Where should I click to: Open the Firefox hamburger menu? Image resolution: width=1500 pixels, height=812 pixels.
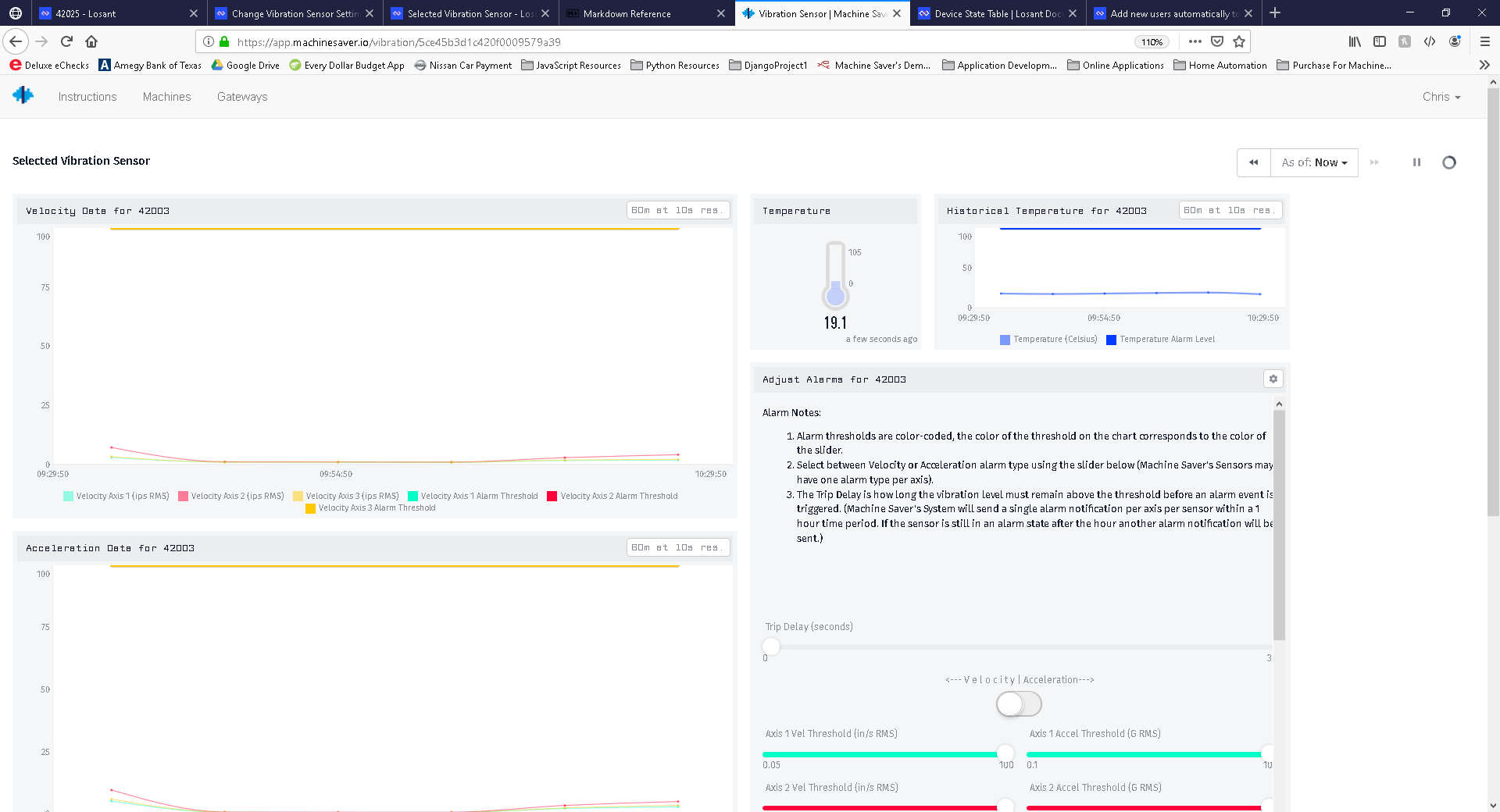pyautogui.click(x=1485, y=41)
